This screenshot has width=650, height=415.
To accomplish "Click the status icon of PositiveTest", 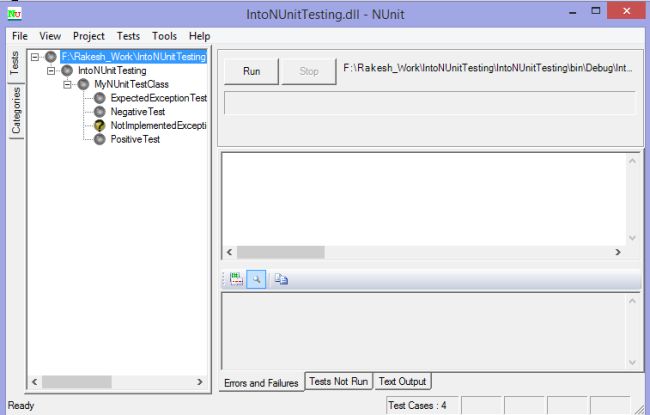I will tap(99, 139).
